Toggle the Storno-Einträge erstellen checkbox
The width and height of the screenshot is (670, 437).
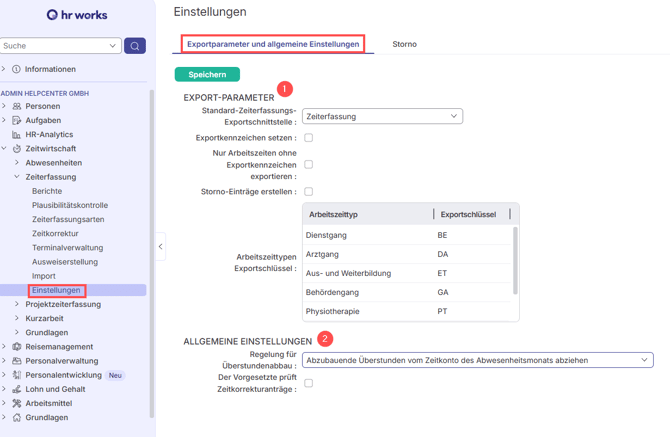point(308,191)
